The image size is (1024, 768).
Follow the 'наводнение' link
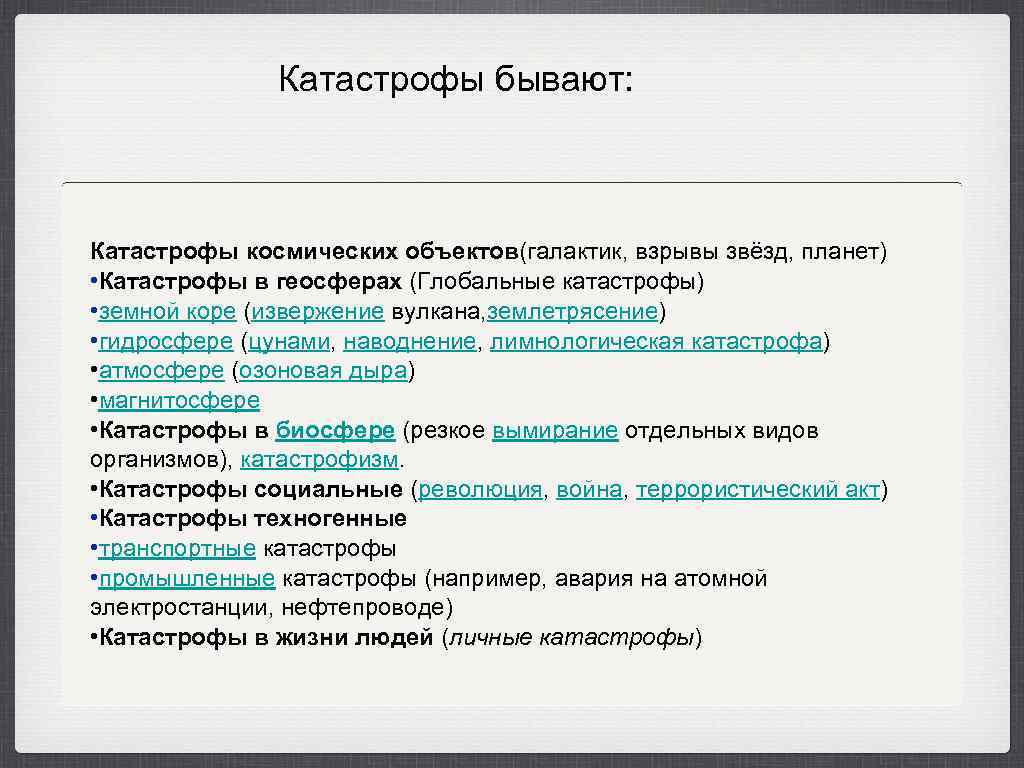coord(409,342)
